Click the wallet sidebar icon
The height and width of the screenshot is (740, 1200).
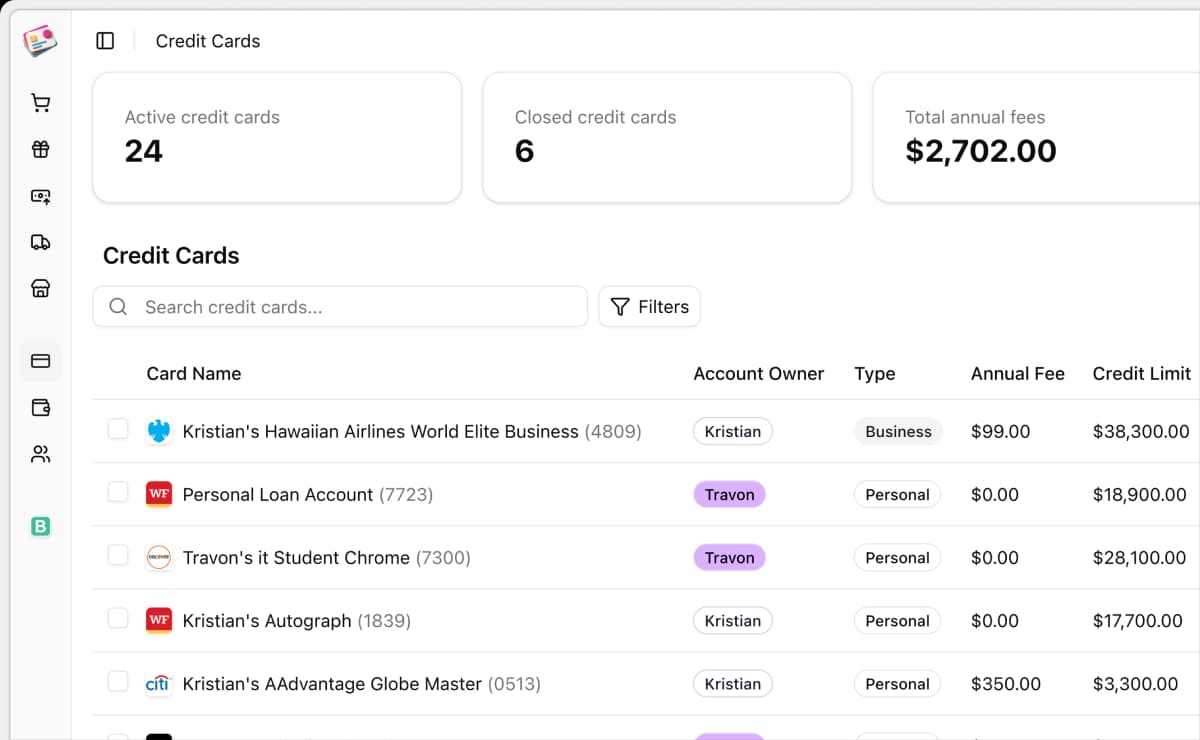(x=40, y=407)
